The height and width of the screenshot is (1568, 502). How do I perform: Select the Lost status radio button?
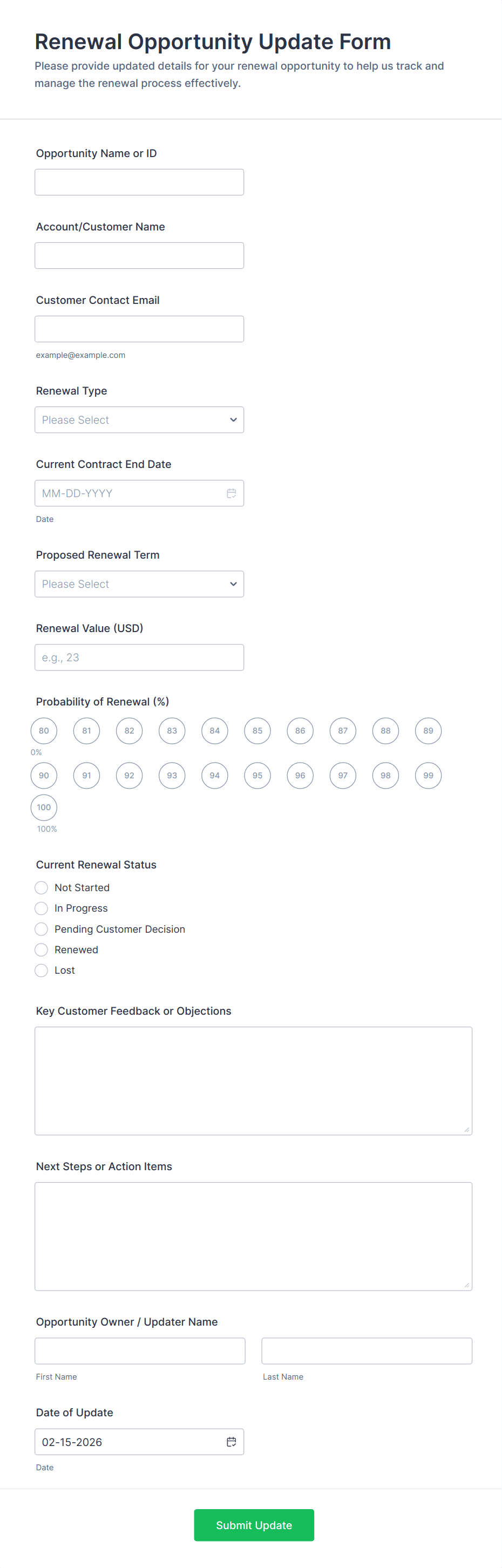tap(42, 970)
